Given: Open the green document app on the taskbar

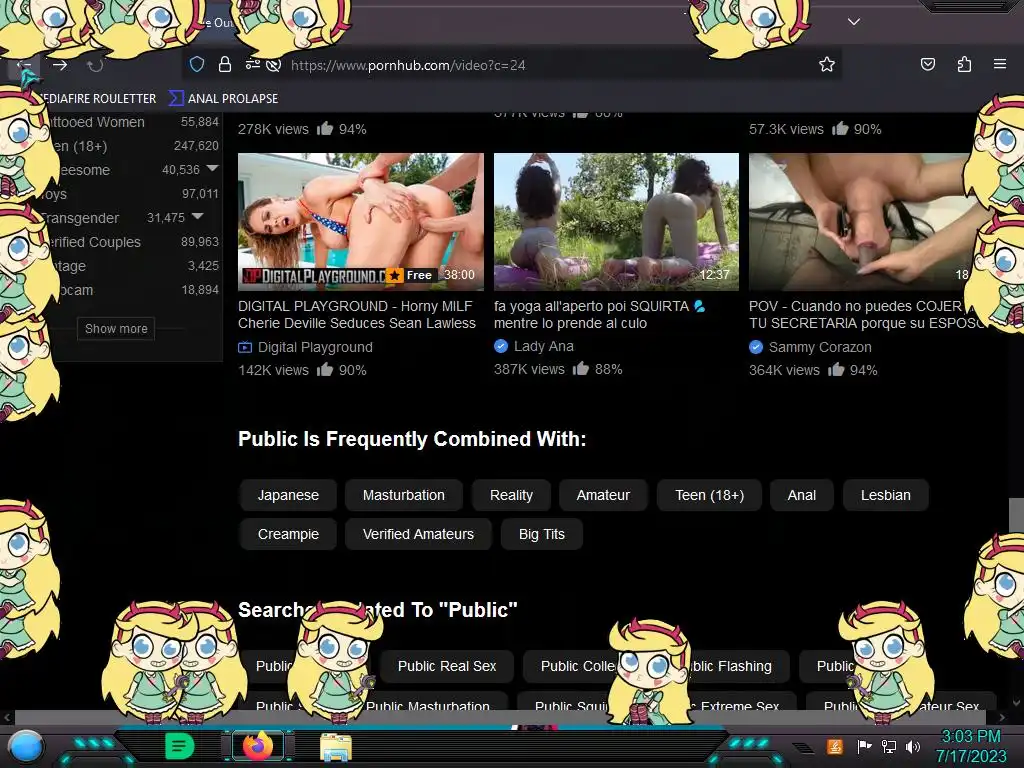Looking at the screenshot, I should [179, 746].
